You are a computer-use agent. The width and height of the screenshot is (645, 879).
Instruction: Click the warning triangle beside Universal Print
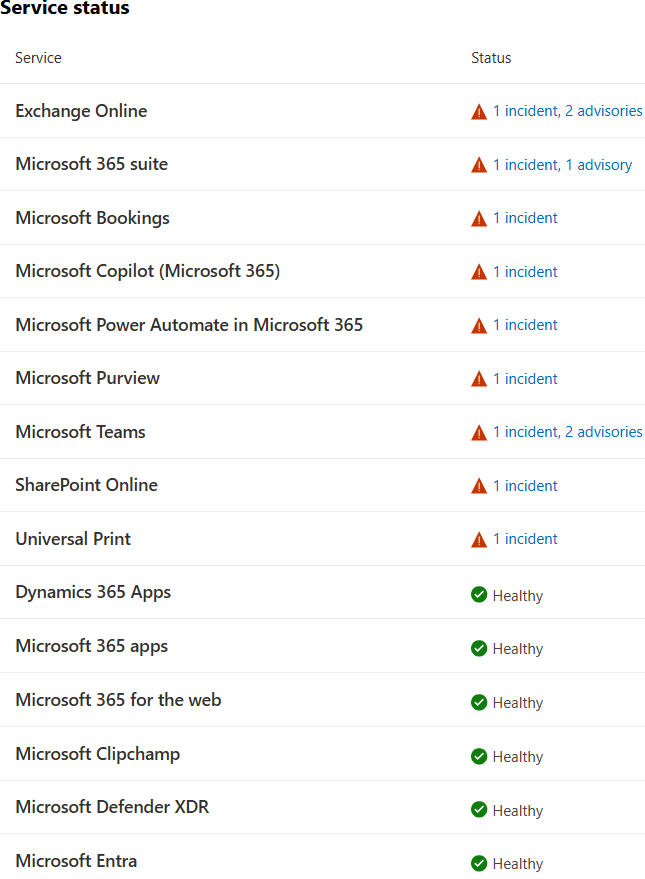[x=479, y=539]
